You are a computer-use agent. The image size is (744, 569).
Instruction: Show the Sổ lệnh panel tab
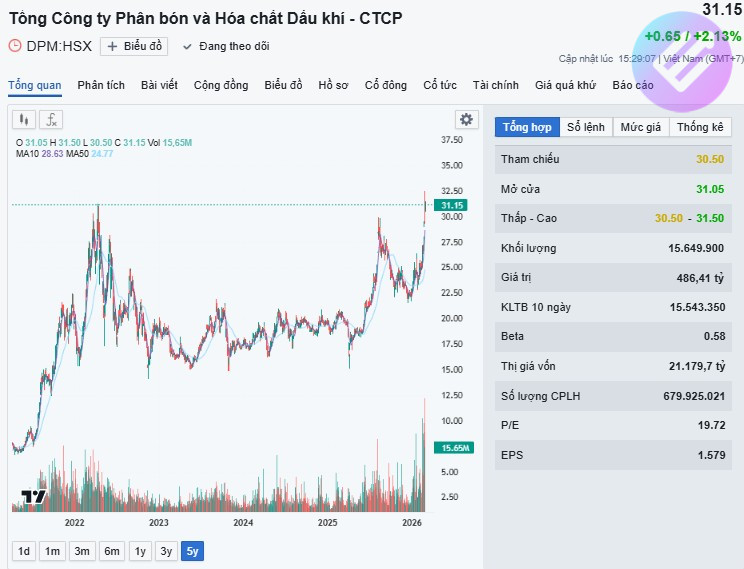(586, 127)
